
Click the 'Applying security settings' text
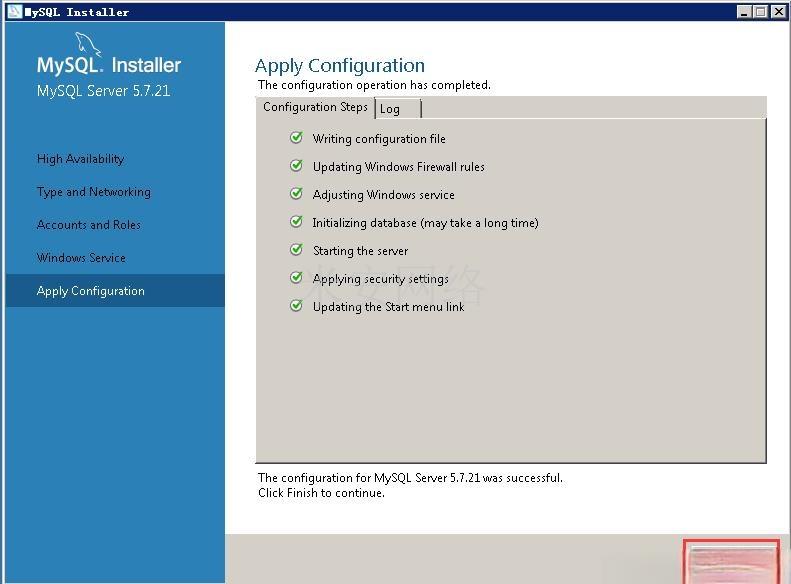click(380, 279)
